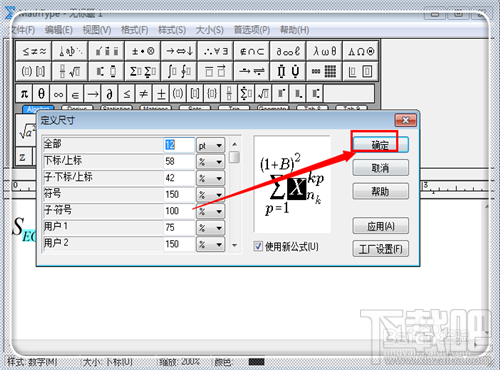The height and width of the screenshot is (370, 500).
Task: Open the 格式(F) menu
Action: (x=134, y=30)
